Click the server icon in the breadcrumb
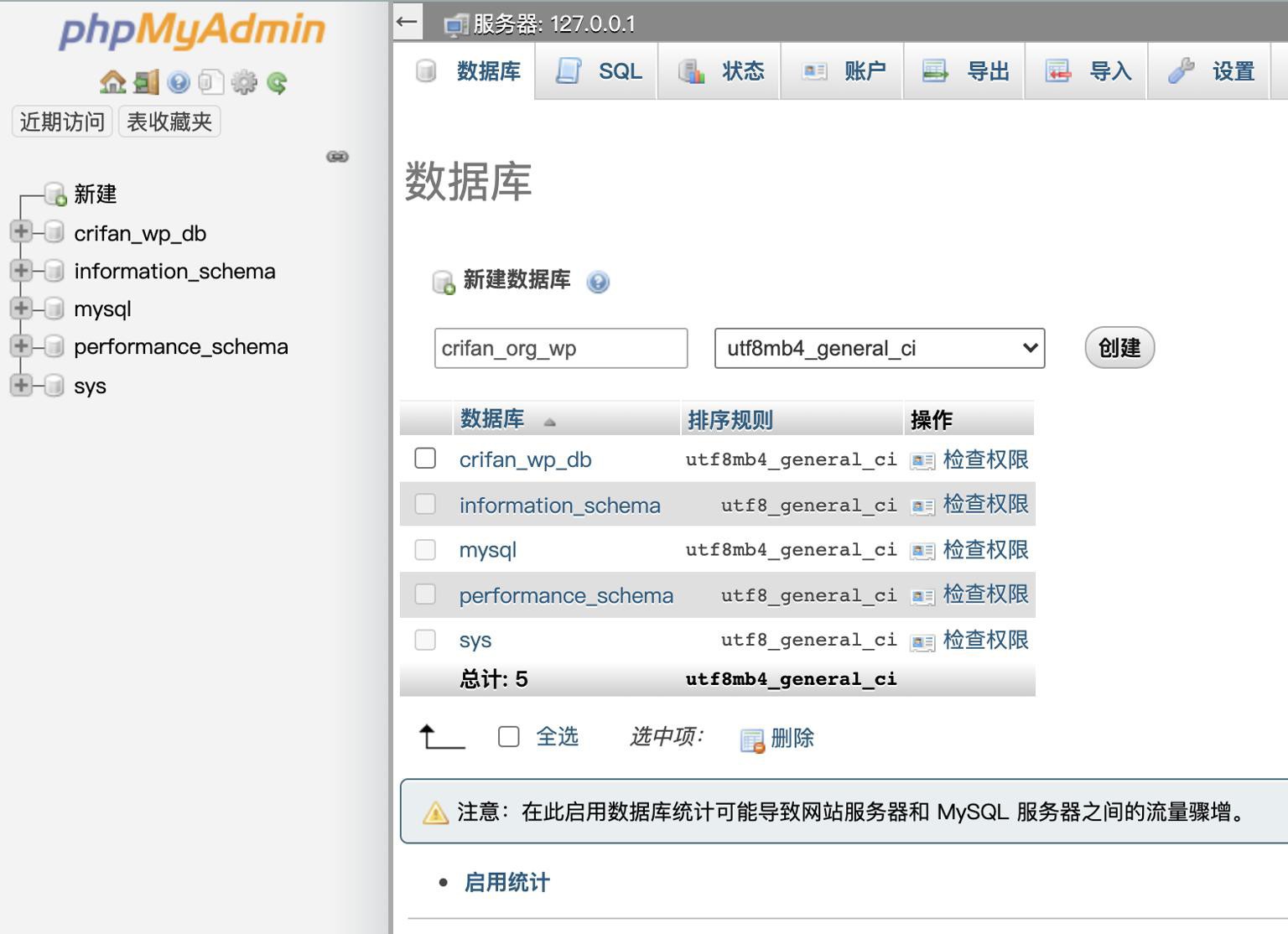The width and height of the screenshot is (1288, 934). tap(456, 25)
